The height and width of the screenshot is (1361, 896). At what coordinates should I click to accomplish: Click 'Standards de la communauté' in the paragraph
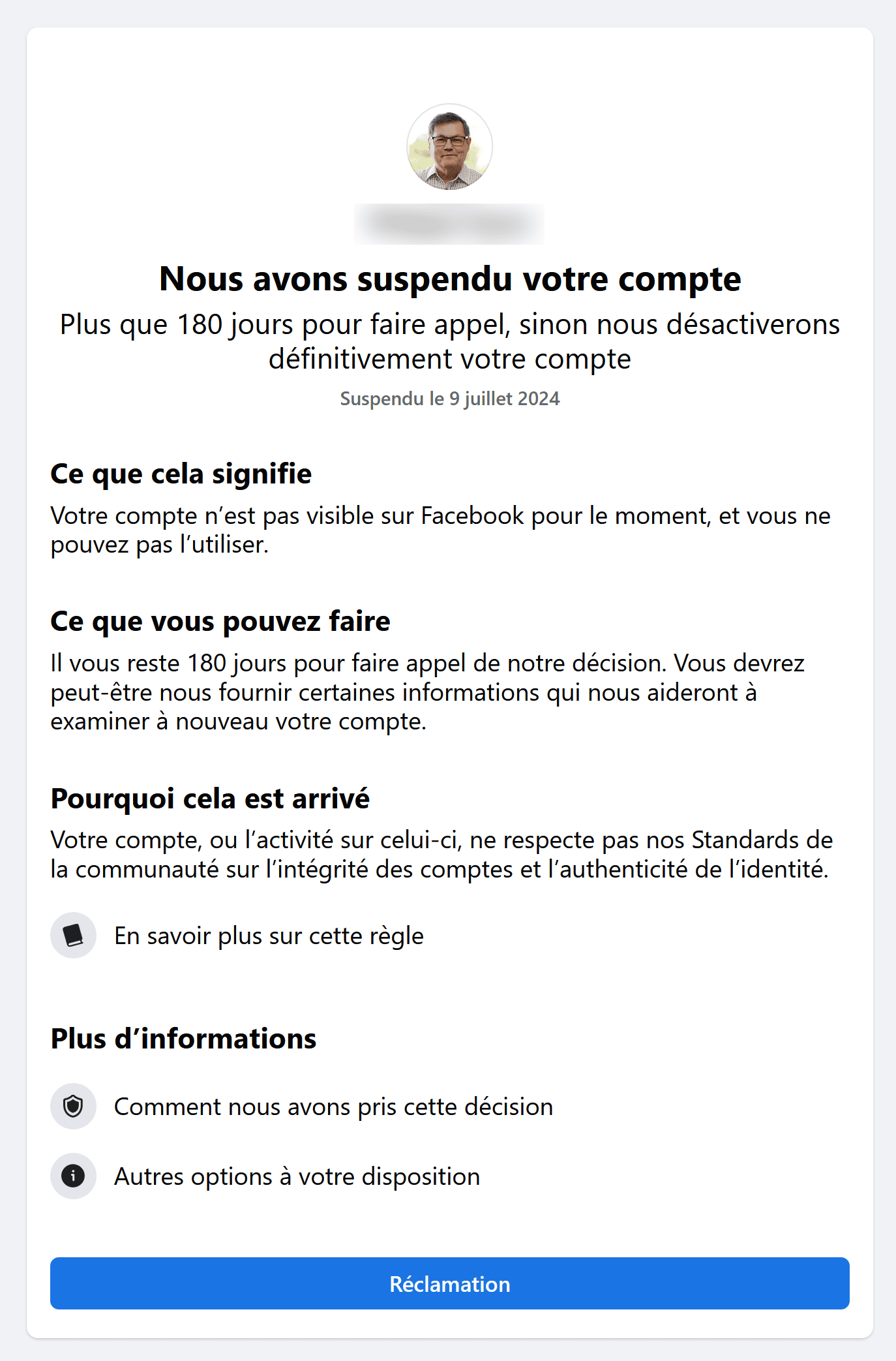762,840
